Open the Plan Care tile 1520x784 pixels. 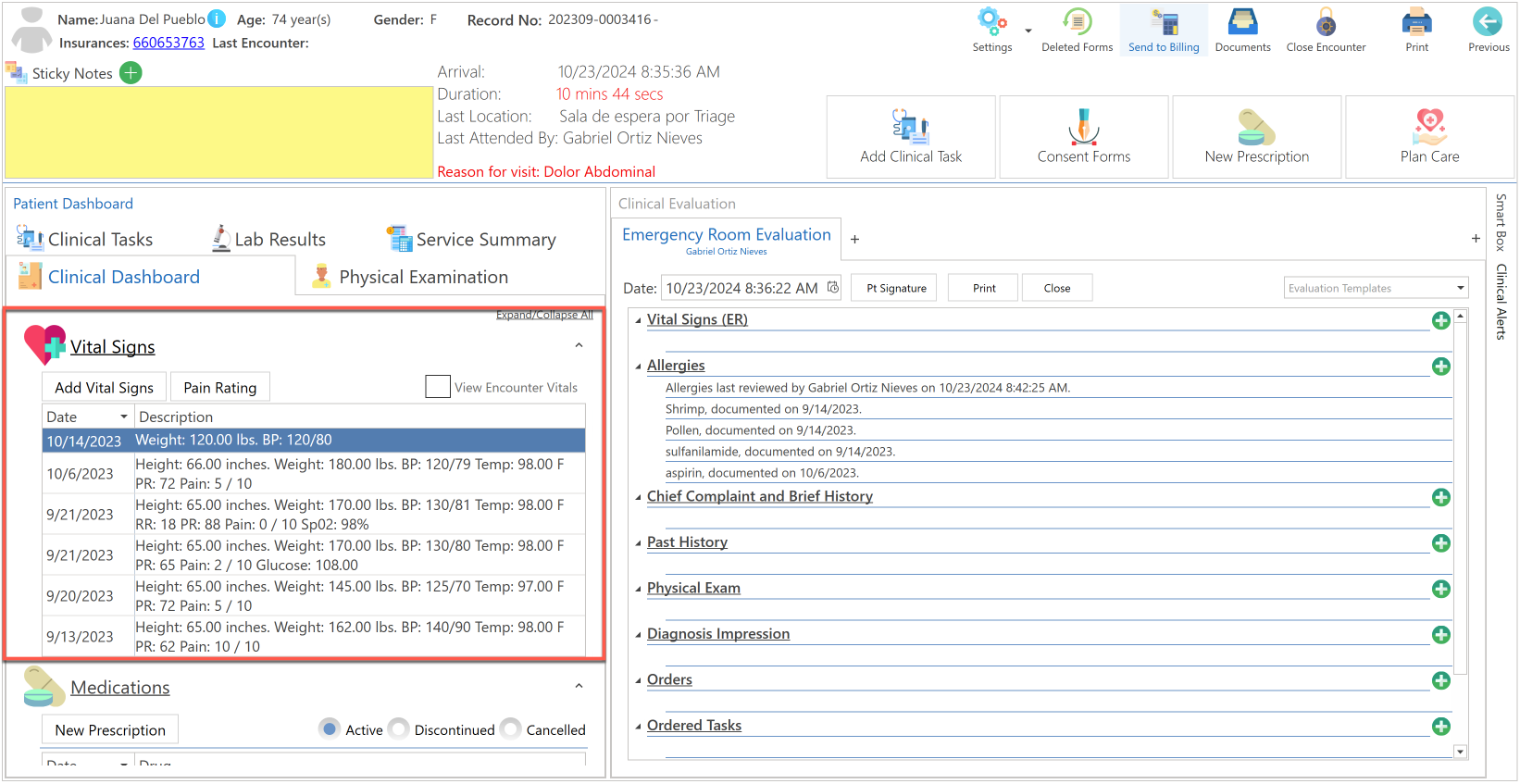1430,137
